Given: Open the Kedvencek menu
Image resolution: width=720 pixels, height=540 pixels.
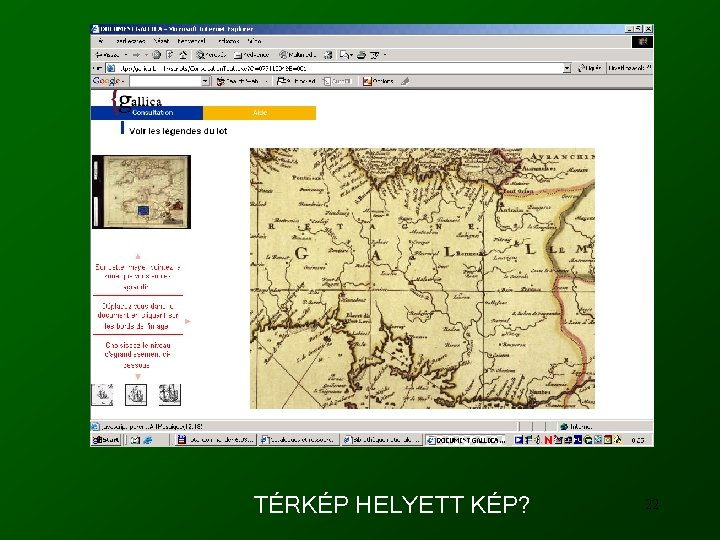Looking at the screenshot, I should point(191,41).
